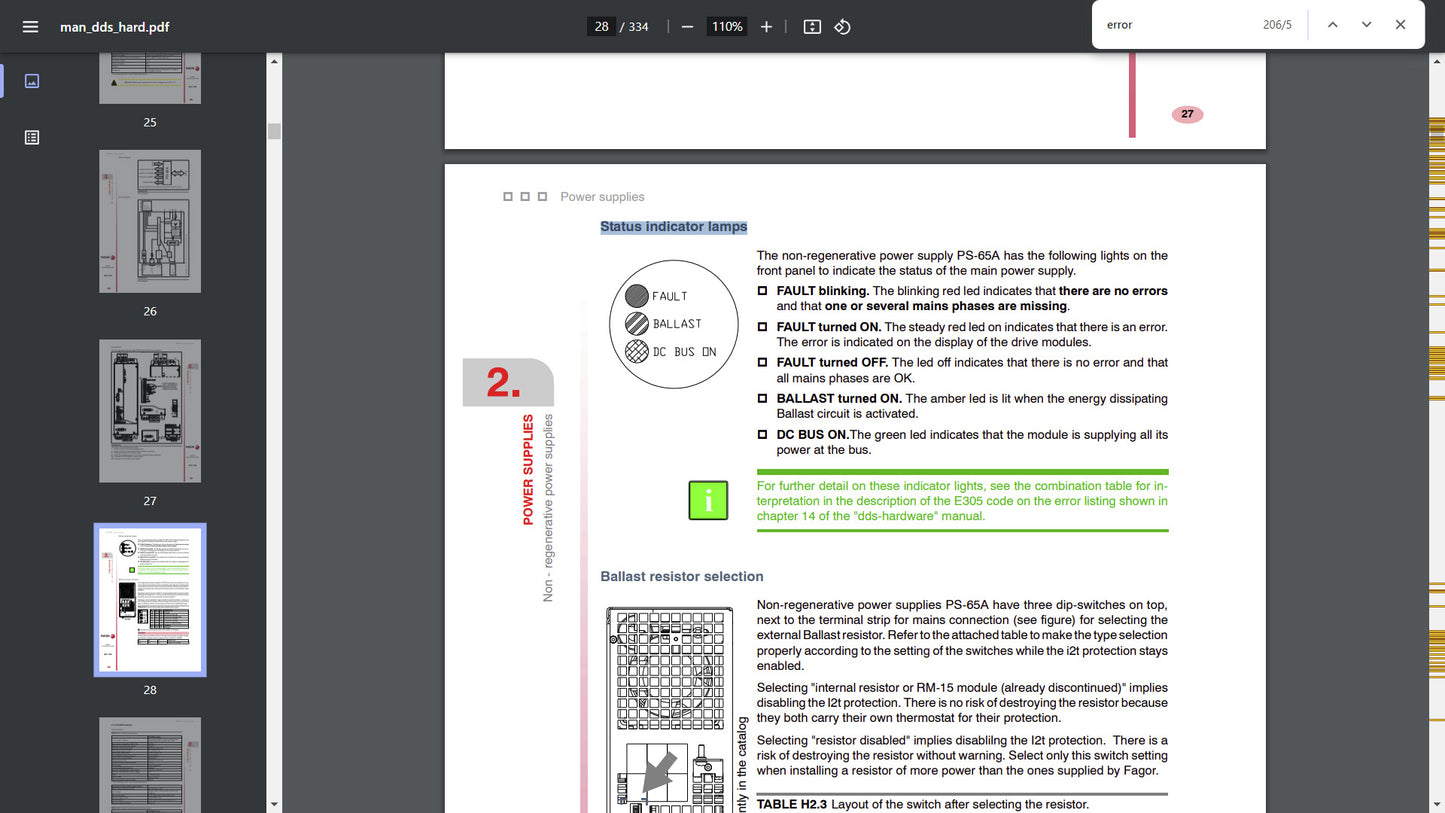The height and width of the screenshot is (813, 1445).
Task: Click the chapter number '2.' tab
Action: [508, 382]
